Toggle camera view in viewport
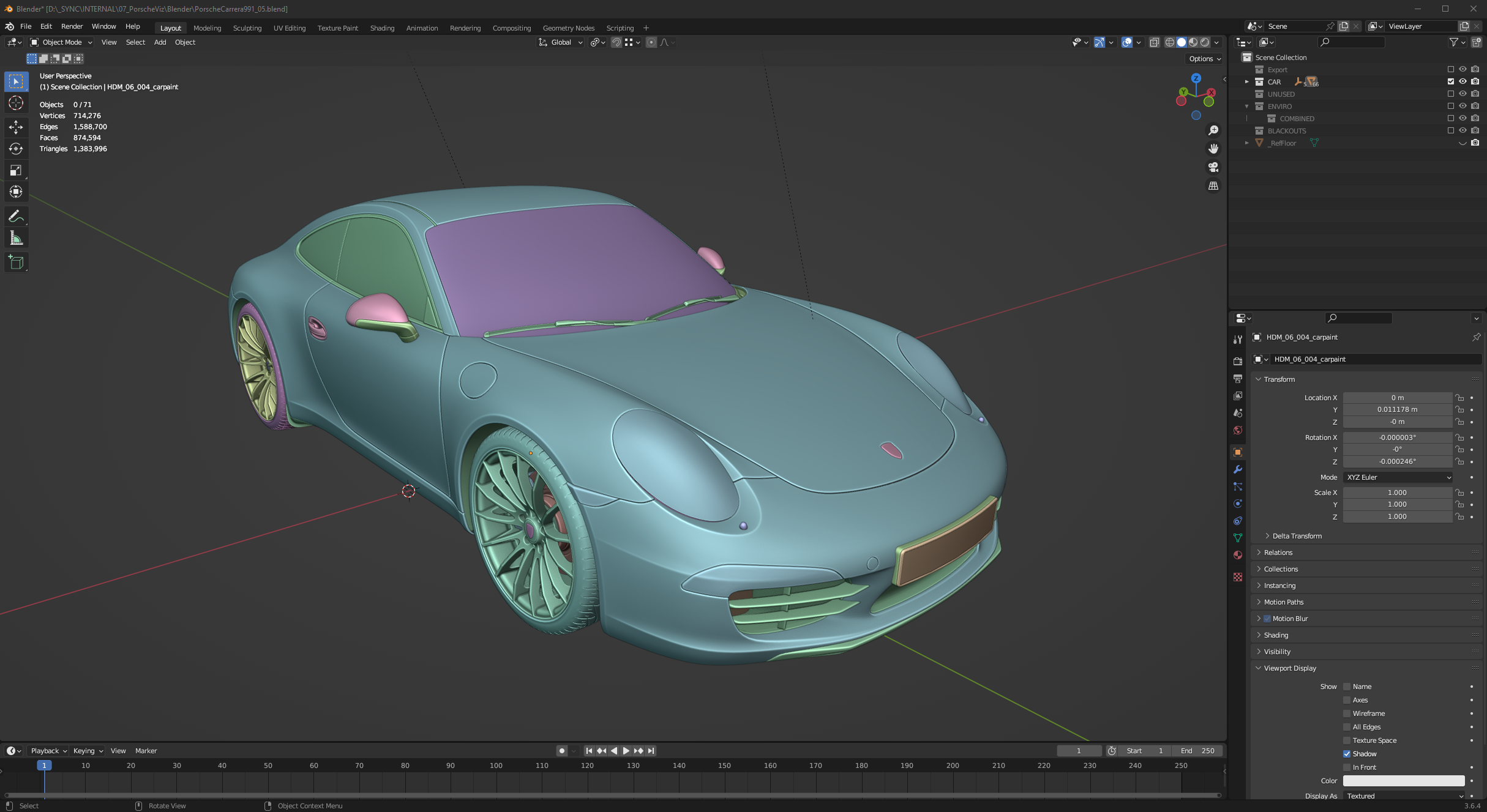This screenshot has width=1487, height=812. tap(1213, 167)
